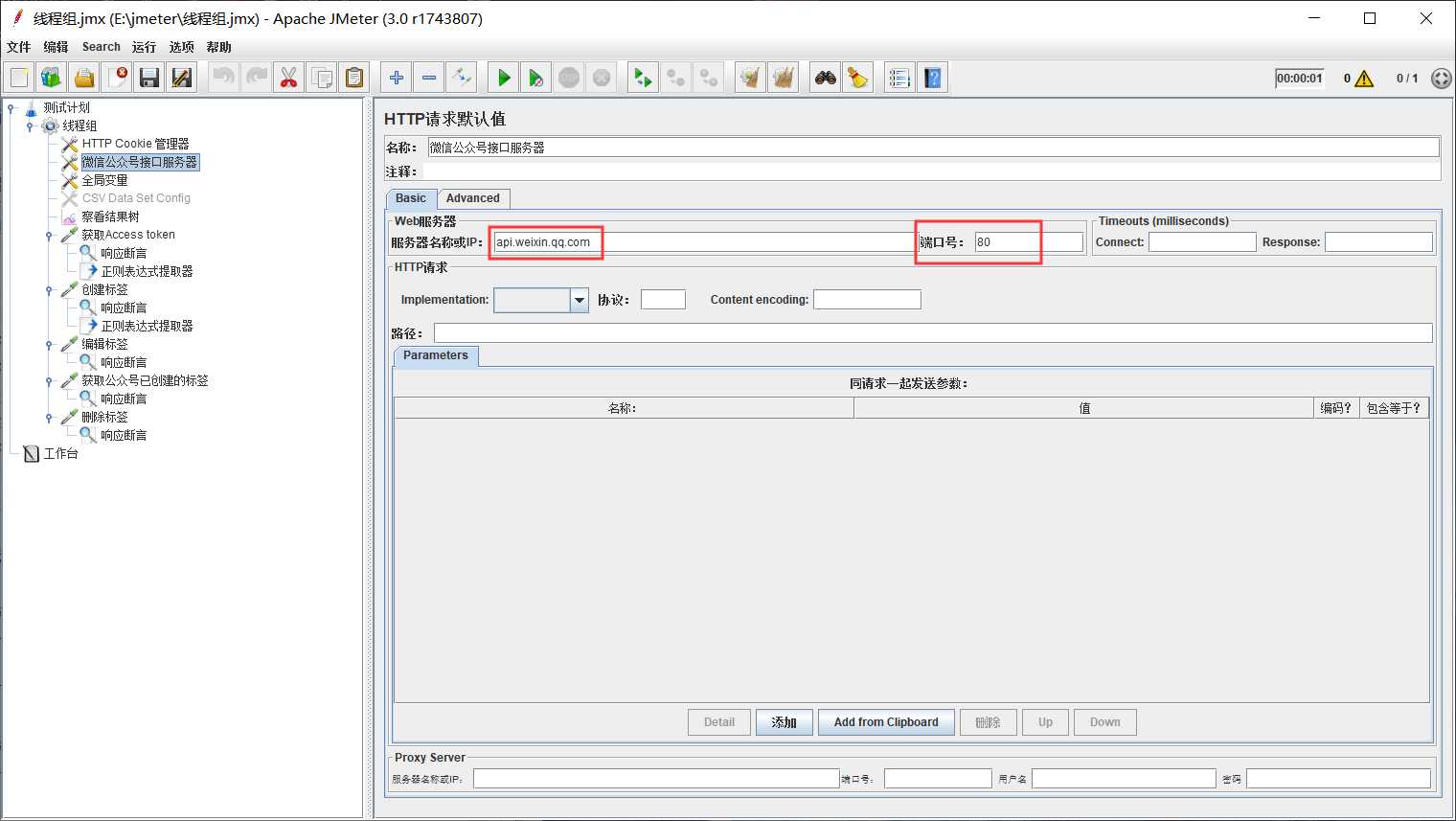
Task: Click the Toggle tree branch icon in toolbar
Action: [x=462, y=78]
